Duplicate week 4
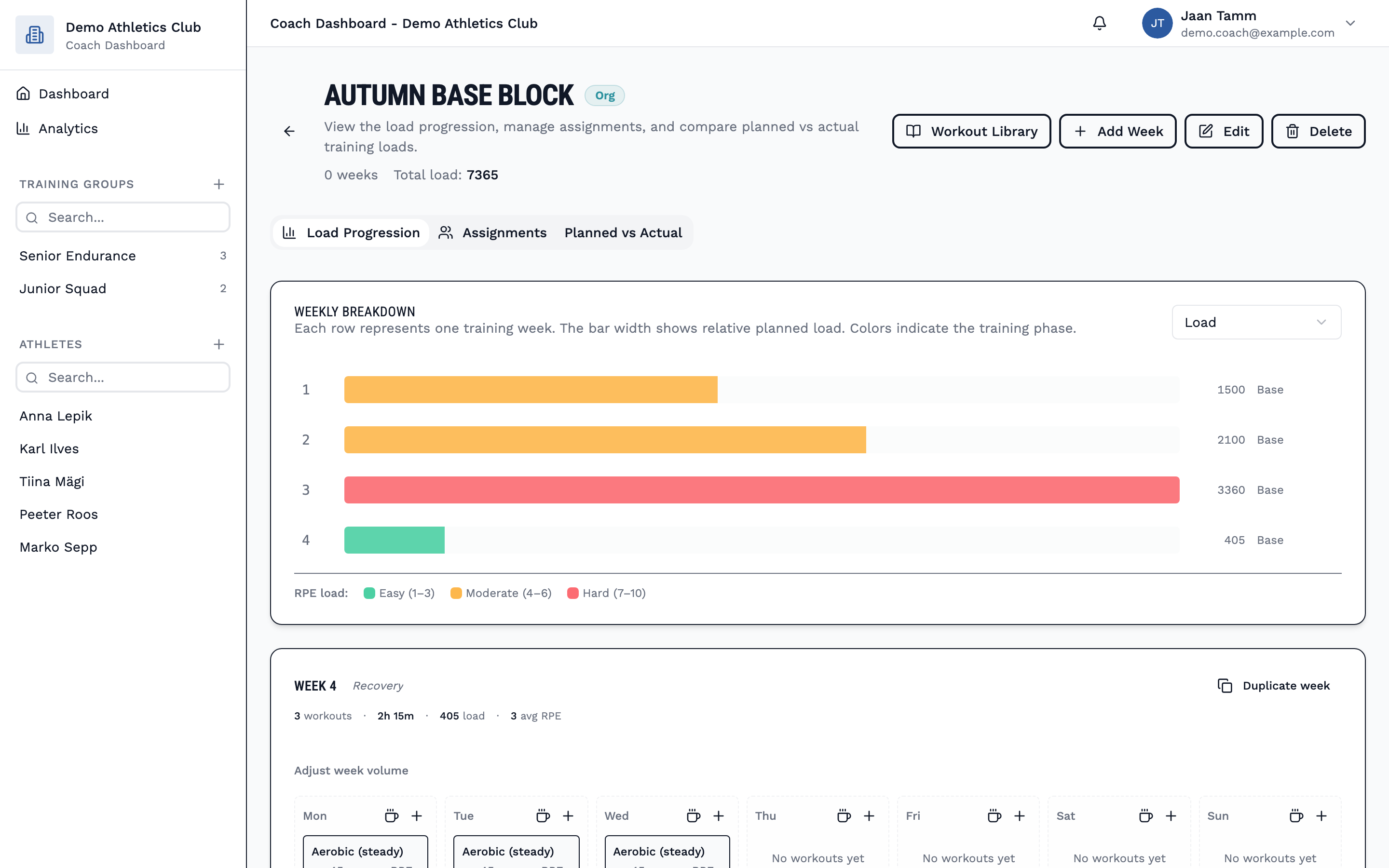Screen dimensions: 1389x868 coord(1274,686)
